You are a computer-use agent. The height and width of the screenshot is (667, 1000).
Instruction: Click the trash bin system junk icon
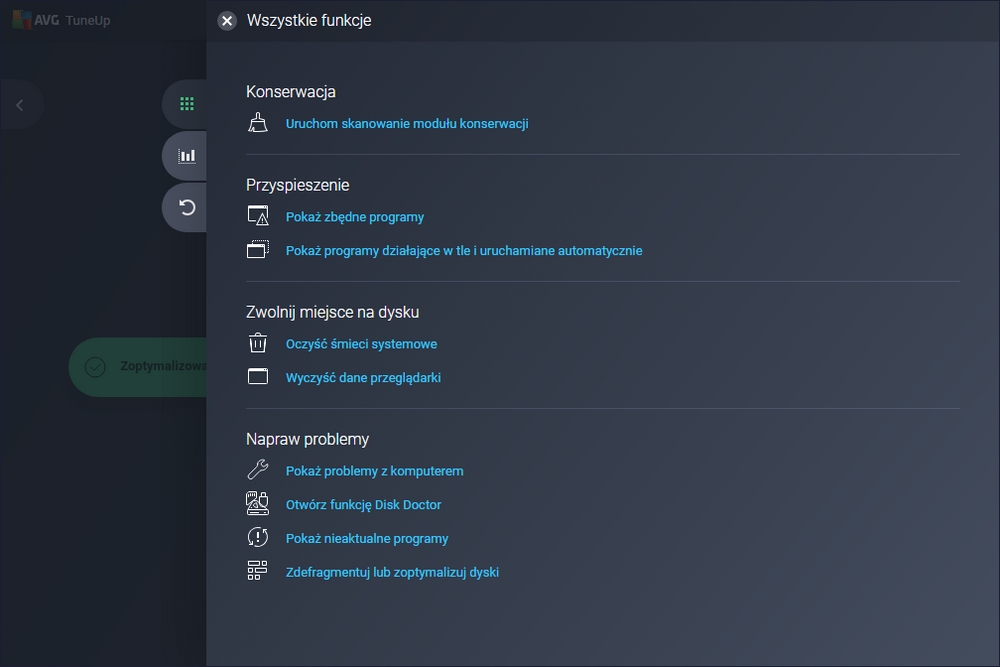(x=258, y=342)
